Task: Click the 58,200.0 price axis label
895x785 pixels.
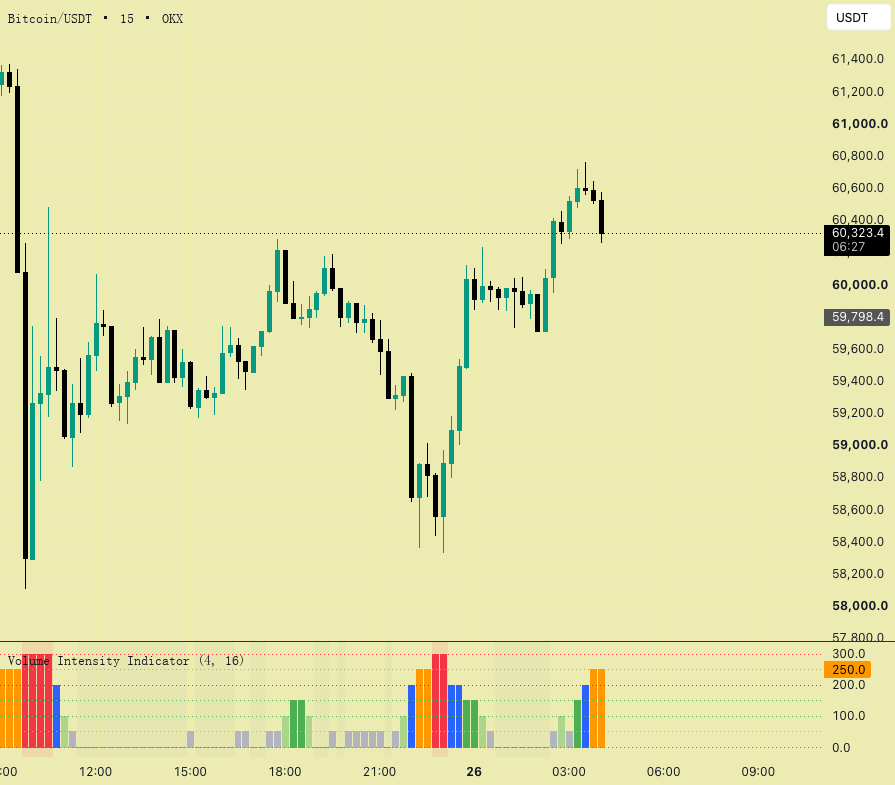Action: point(858,574)
